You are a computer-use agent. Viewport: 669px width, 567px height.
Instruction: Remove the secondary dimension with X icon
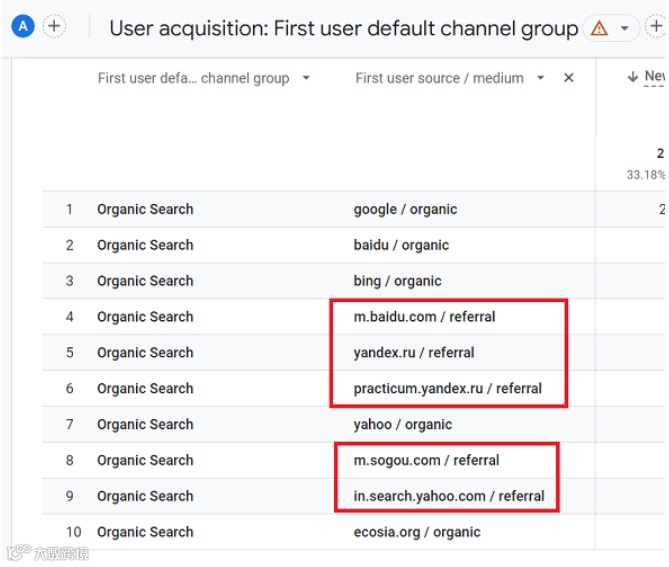tap(569, 78)
